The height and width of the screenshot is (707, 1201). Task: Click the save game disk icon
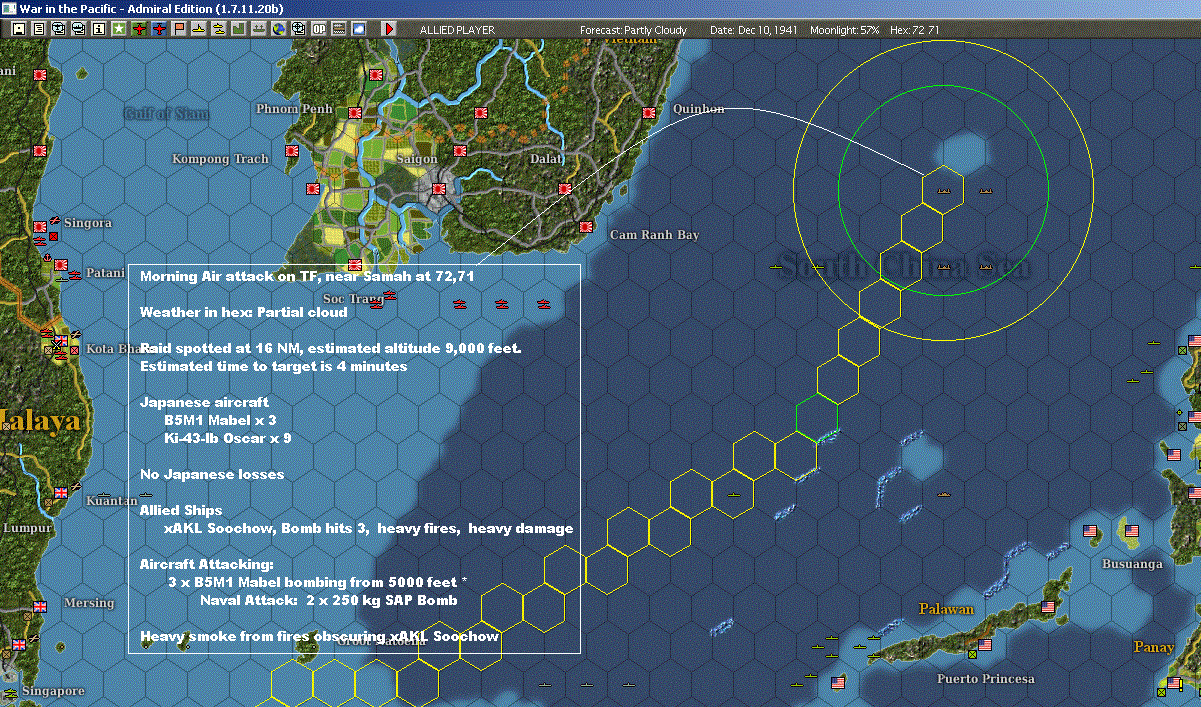[19, 29]
